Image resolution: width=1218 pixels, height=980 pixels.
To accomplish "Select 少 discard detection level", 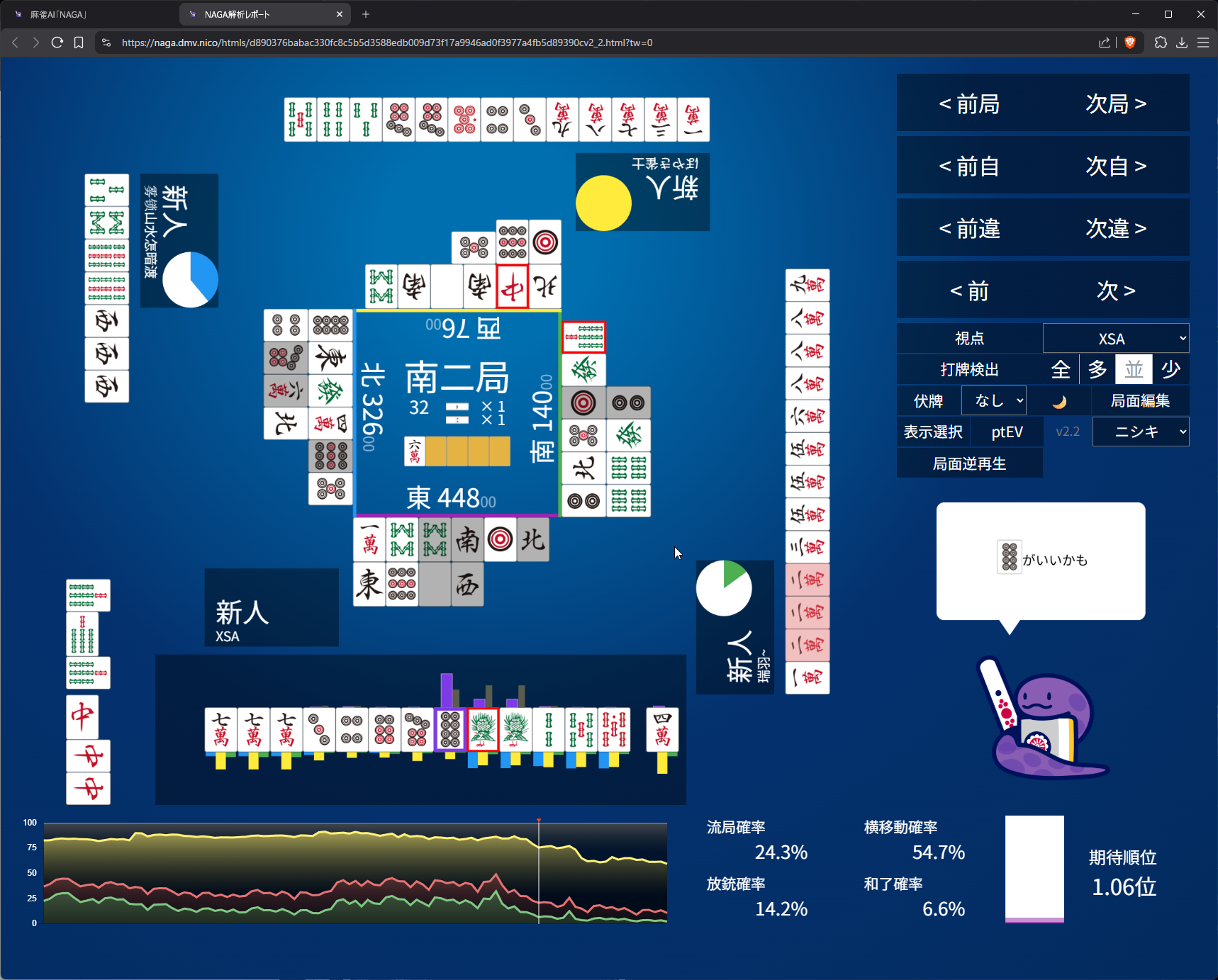I will [x=1171, y=369].
